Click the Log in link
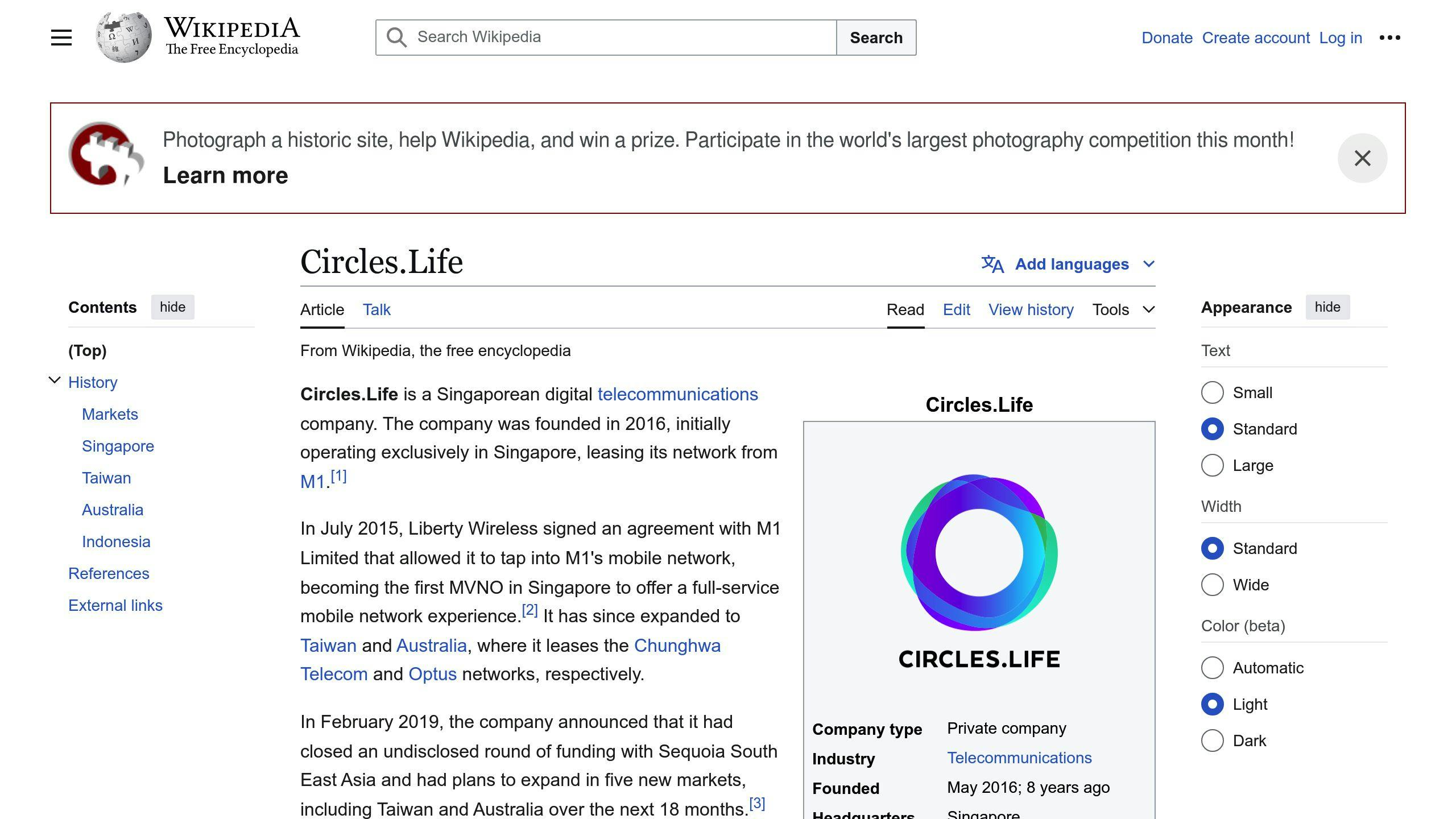Image resolution: width=1456 pixels, height=819 pixels. (x=1341, y=38)
